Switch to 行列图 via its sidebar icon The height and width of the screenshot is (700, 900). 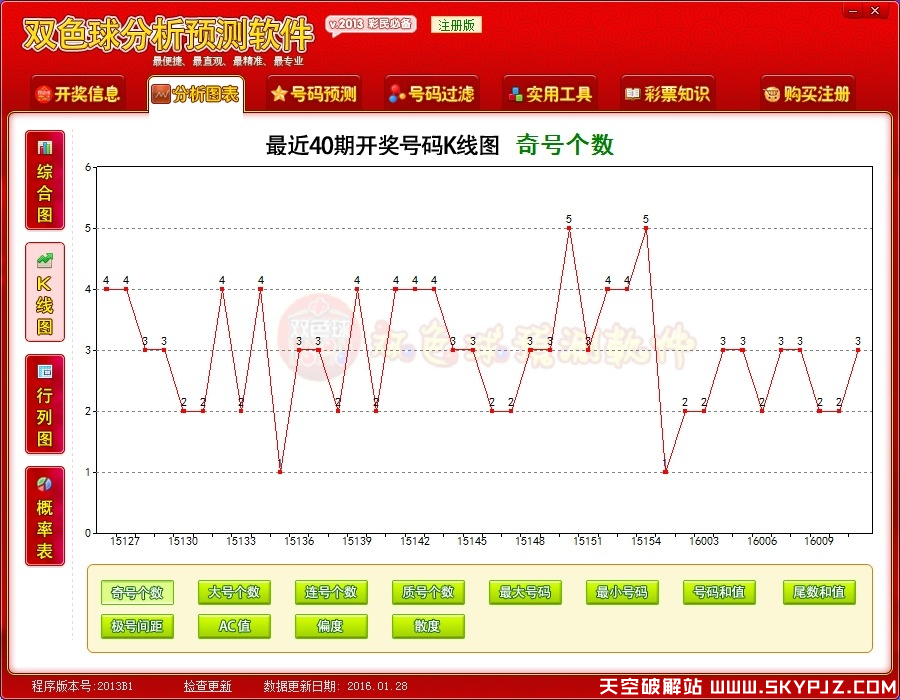(44, 402)
